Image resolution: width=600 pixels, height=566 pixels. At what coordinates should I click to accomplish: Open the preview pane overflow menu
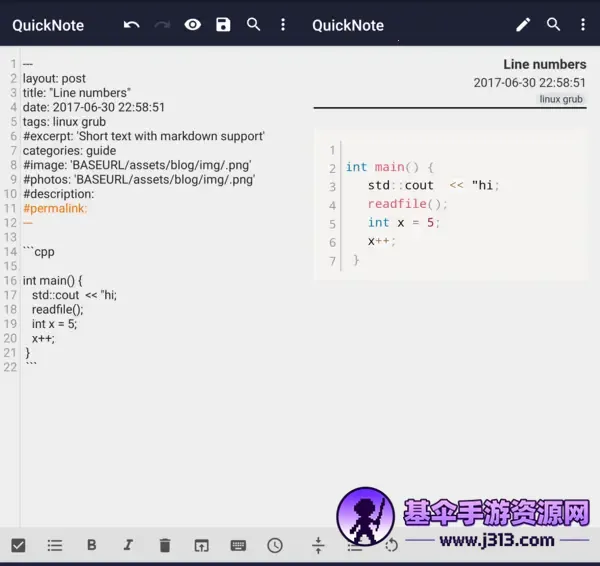pos(583,25)
